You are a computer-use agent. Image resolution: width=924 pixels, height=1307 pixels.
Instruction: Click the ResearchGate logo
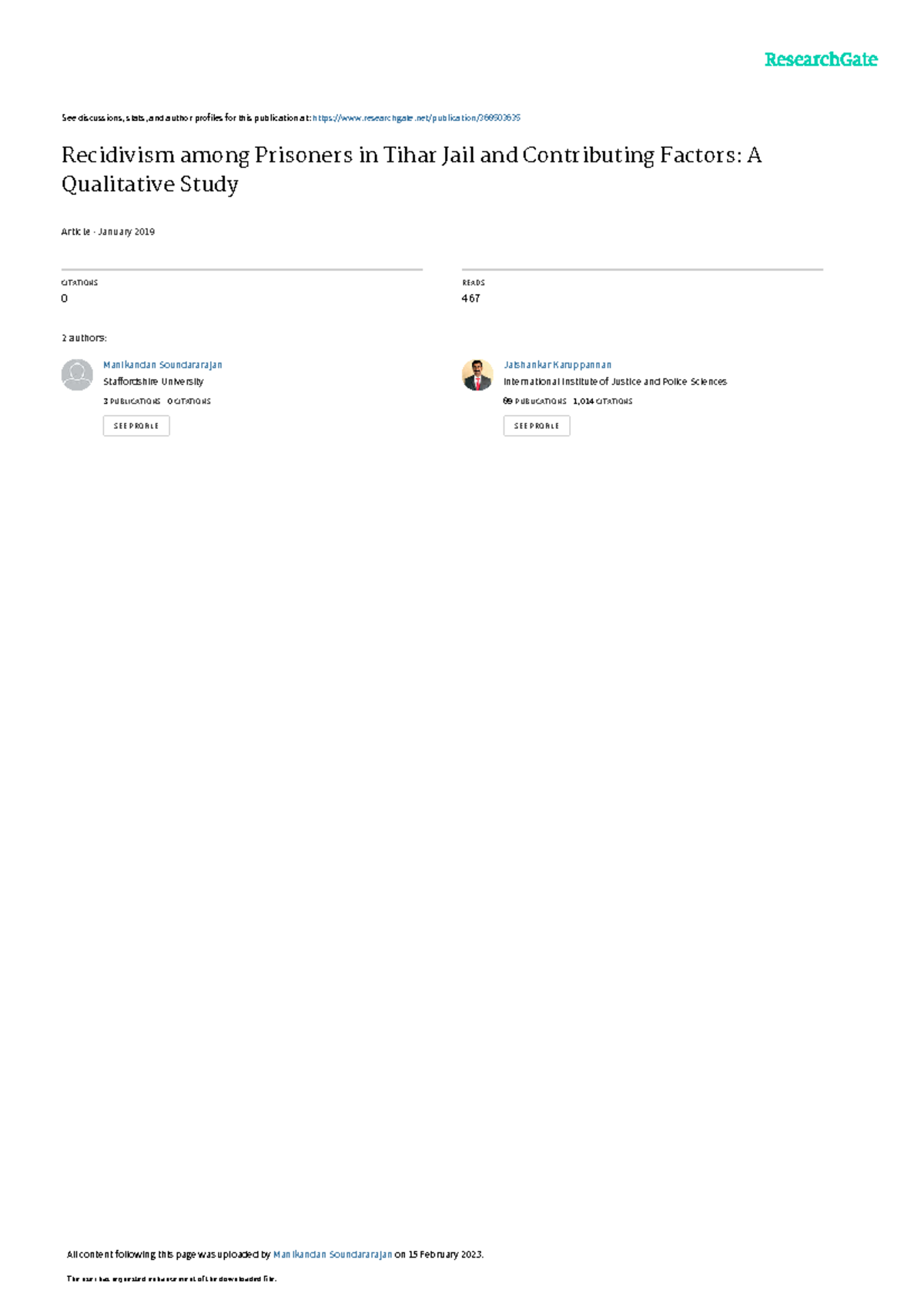[821, 59]
